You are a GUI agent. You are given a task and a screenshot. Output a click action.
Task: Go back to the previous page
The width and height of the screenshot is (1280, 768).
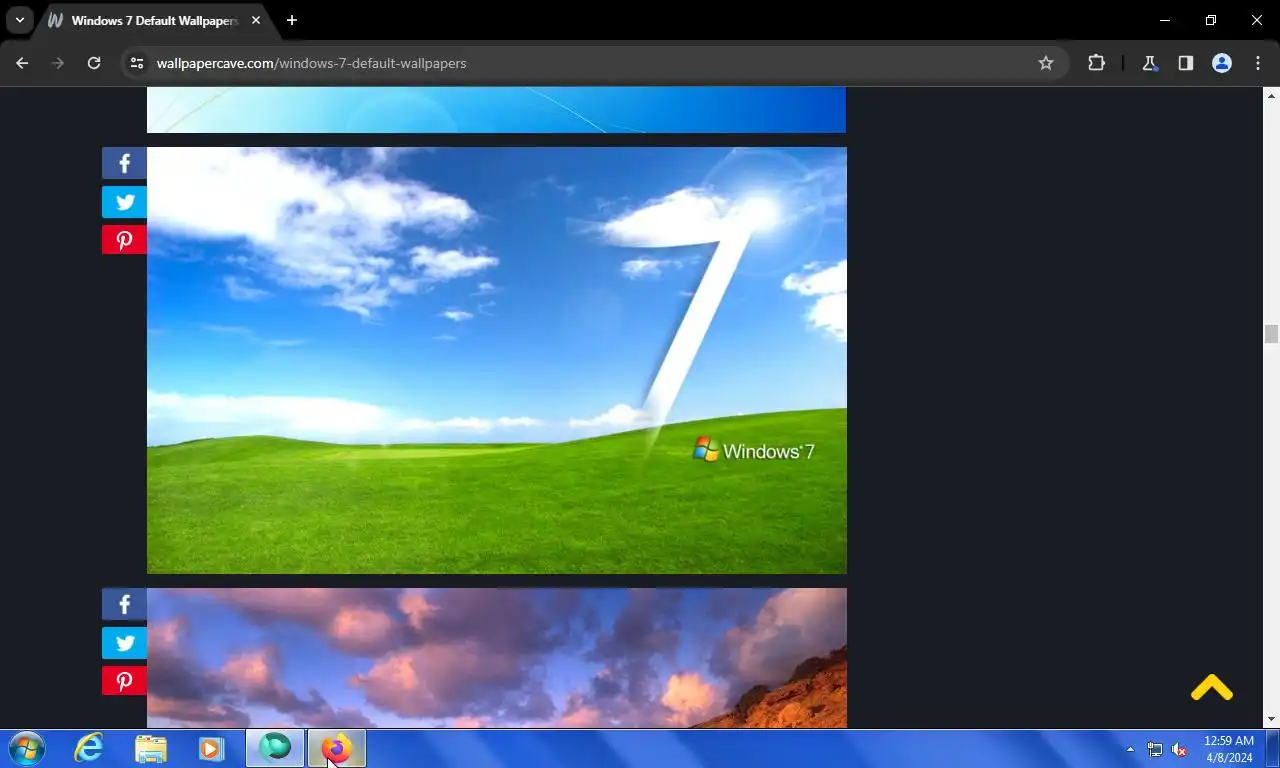(22, 63)
